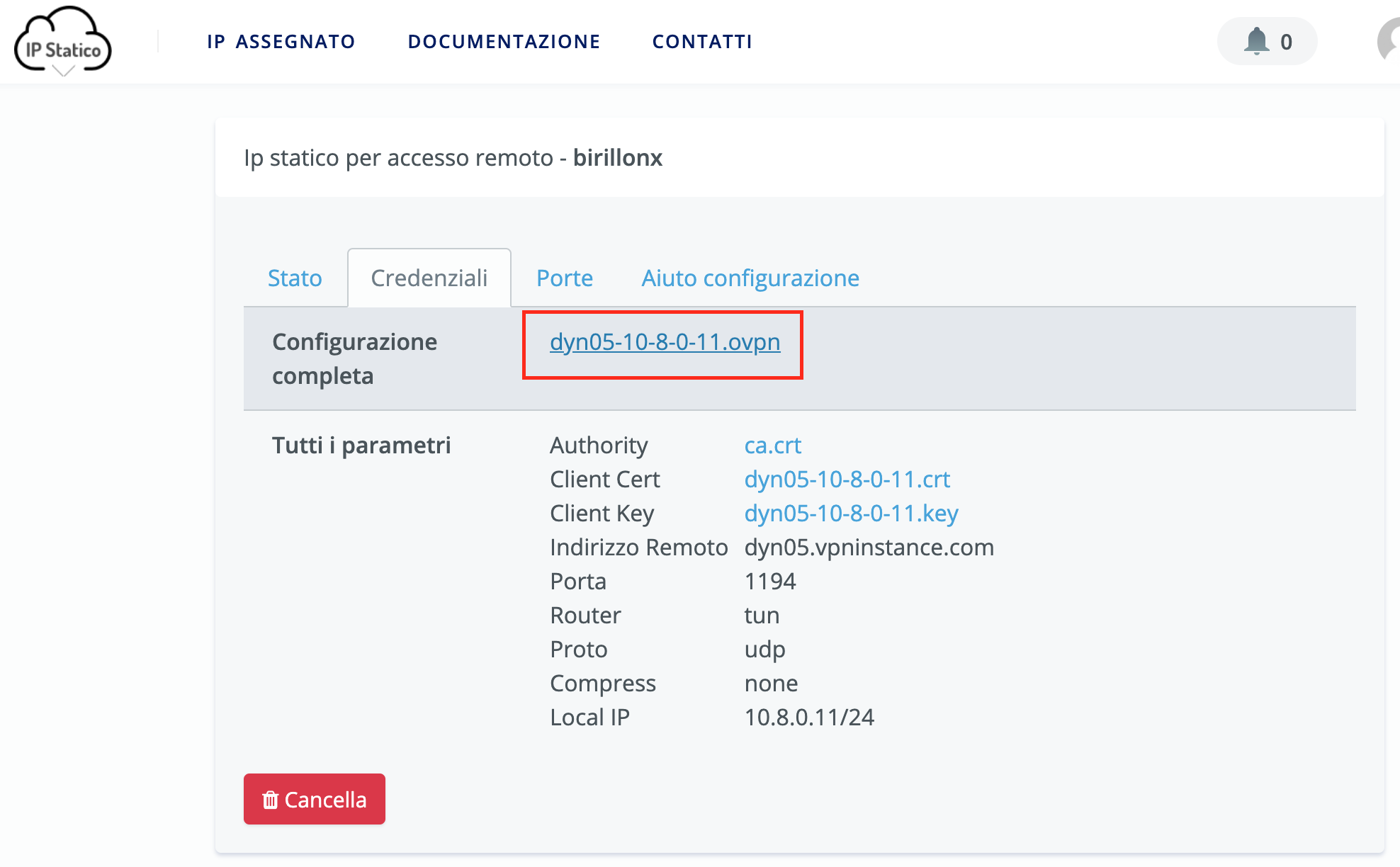Open the notification bell
This screenshot has height=867, width=1400.
[1258, 41]
